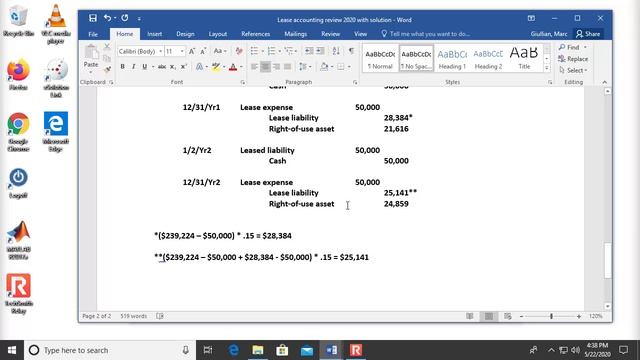Open the font name dropdown Calibri (Body)
The height and width of the screenshot is (360, 640).
point(161,51)
